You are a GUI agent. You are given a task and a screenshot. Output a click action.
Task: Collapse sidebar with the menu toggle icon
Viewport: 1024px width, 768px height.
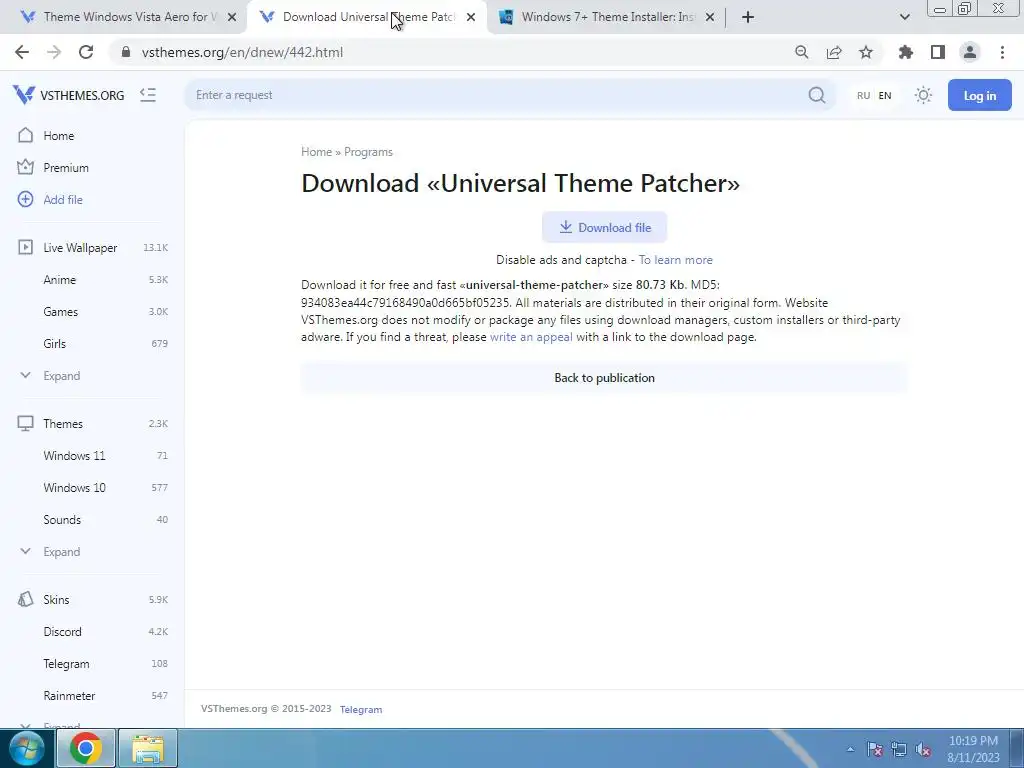[x=148, y=95]
